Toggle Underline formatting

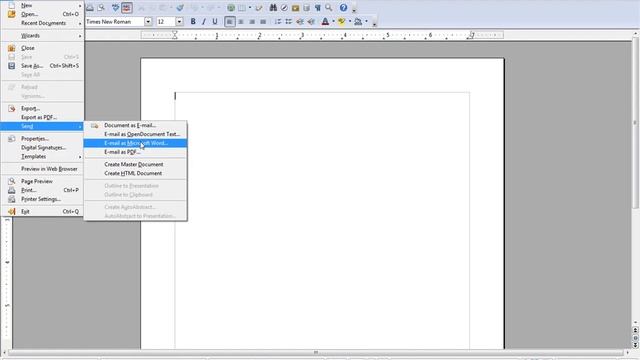215,22
